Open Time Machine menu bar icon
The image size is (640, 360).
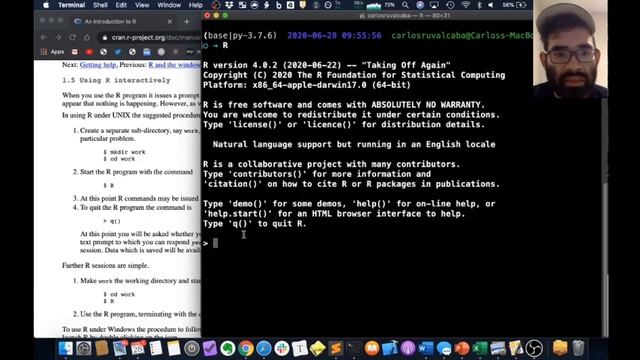pos(450,5)
